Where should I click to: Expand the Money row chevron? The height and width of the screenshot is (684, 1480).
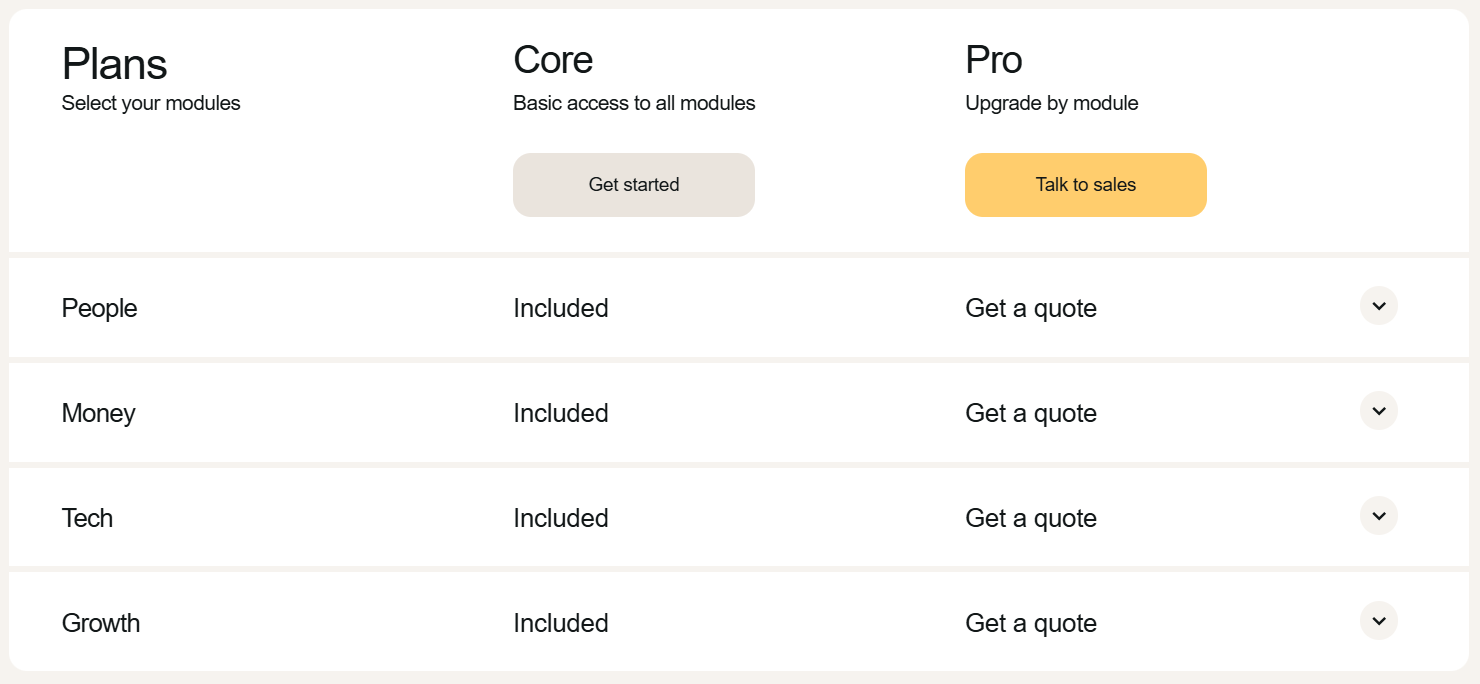pos(1378,411)
